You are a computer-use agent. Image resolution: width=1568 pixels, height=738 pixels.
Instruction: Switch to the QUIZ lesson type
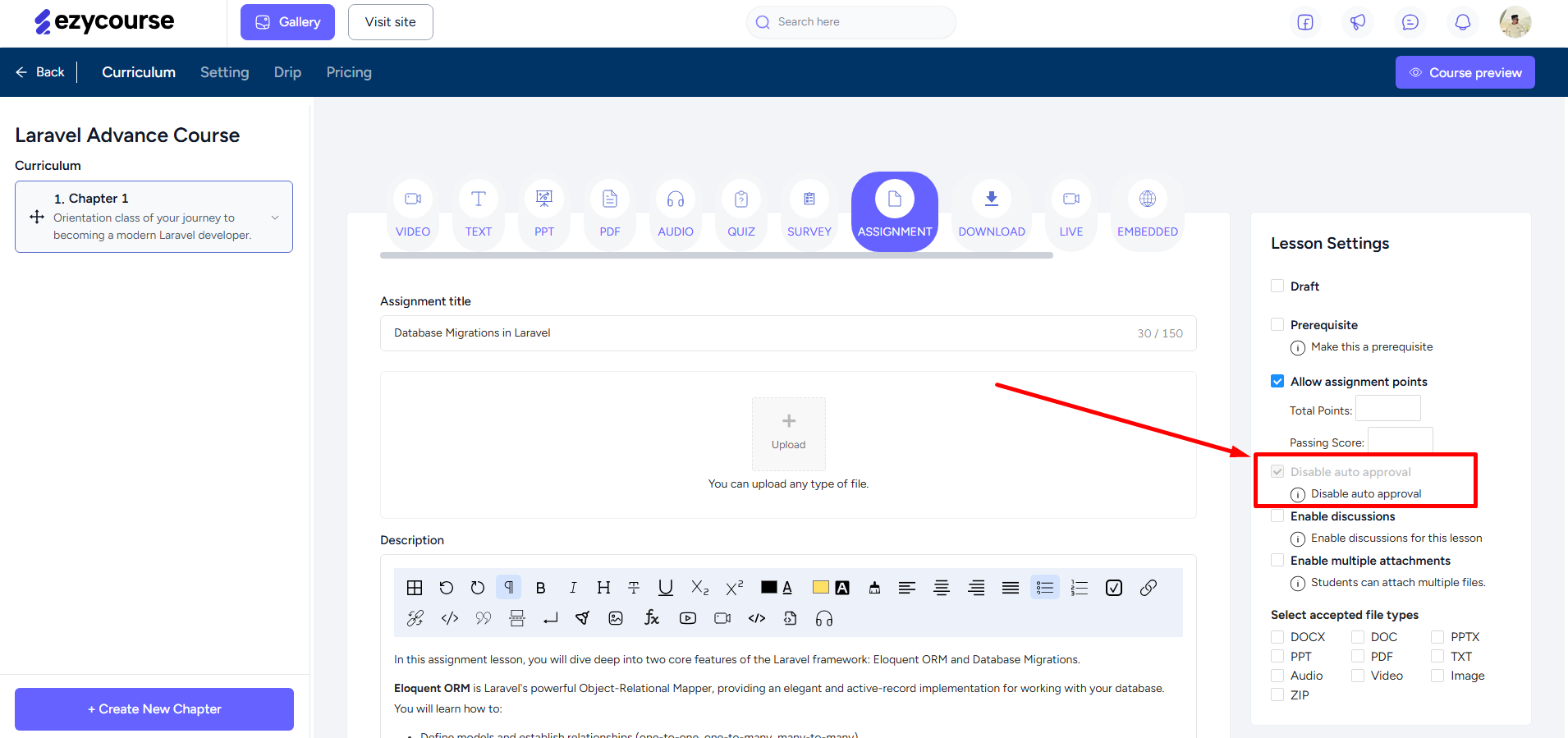tap(741, 210)
